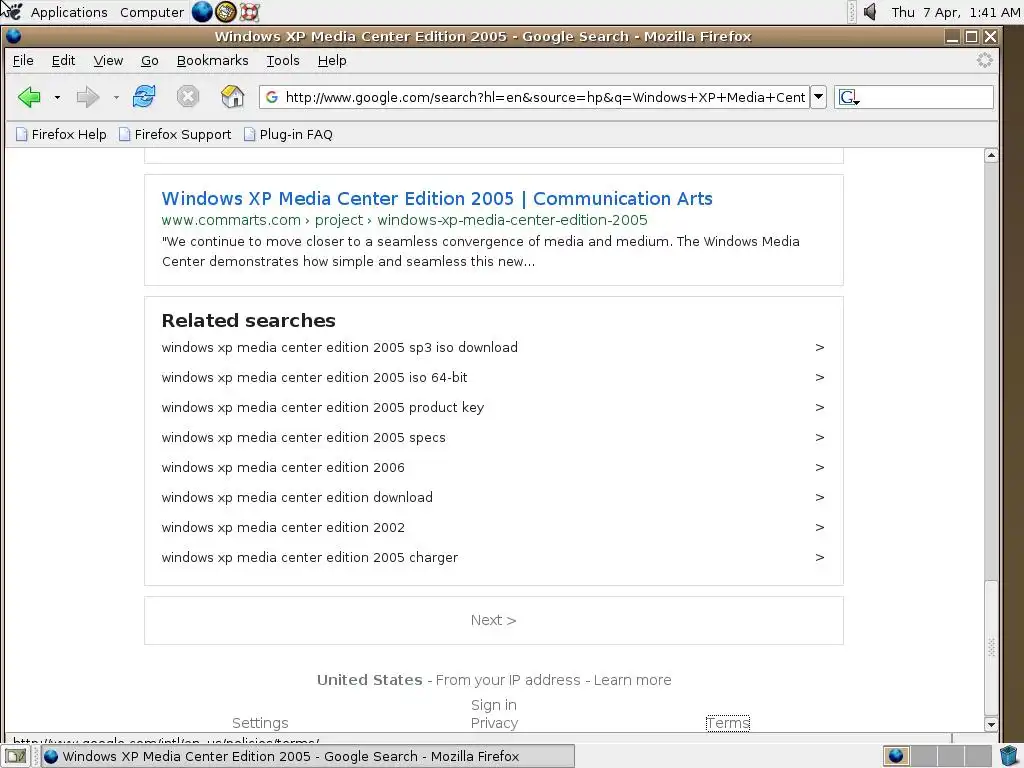Open the Back history dropdown arrow
This screenshot has width=1024, height=768.
[x=57, y=98]
